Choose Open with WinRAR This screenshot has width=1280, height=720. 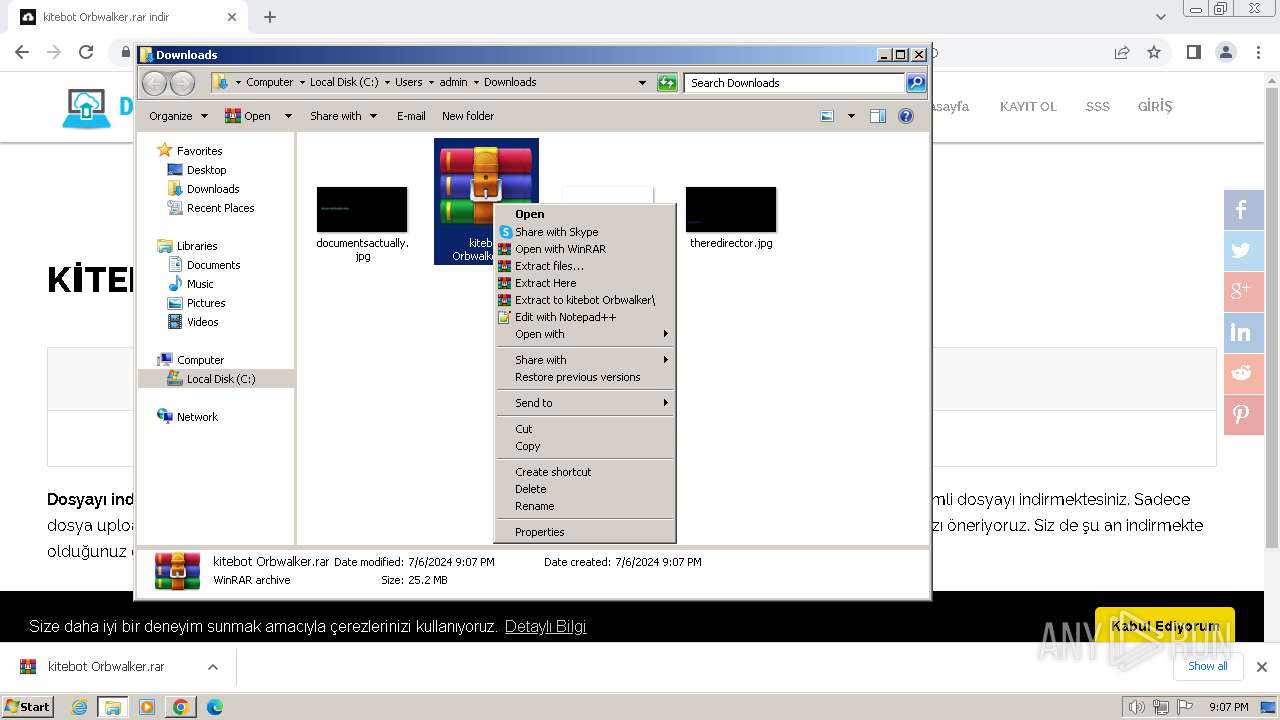coord(586,249)
